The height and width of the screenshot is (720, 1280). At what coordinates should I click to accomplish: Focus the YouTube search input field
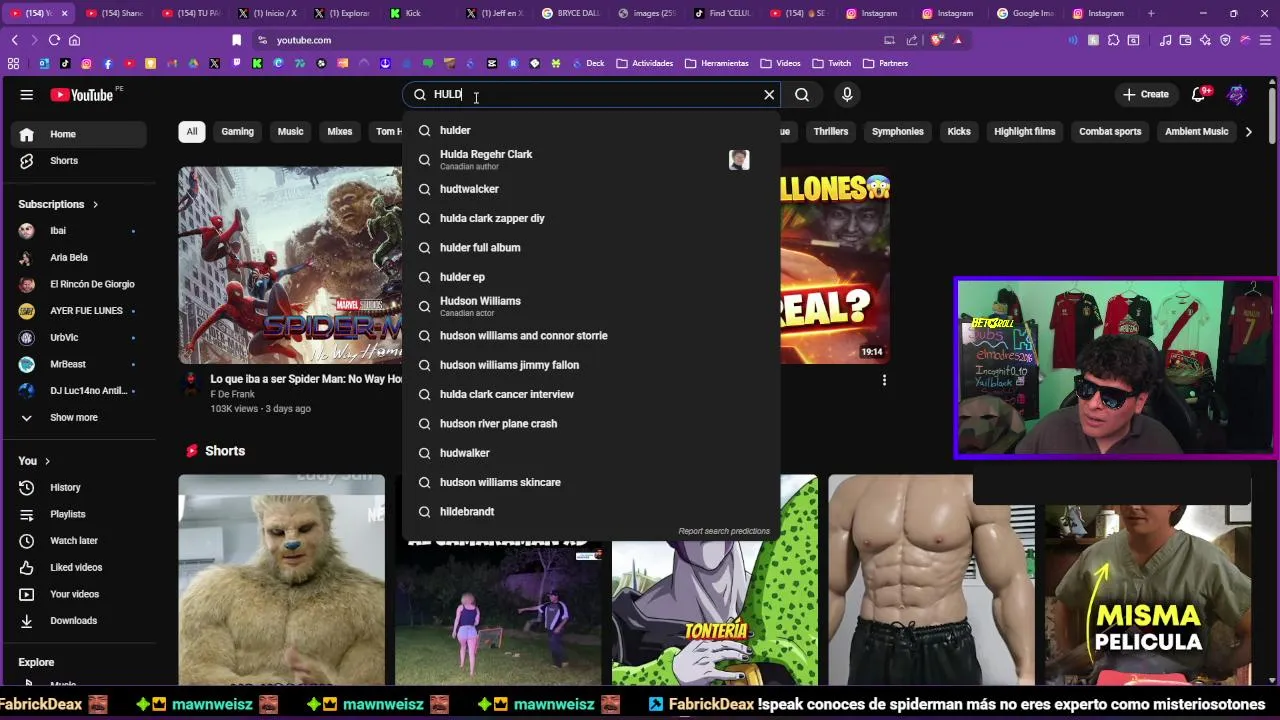[x=592, y=95]
